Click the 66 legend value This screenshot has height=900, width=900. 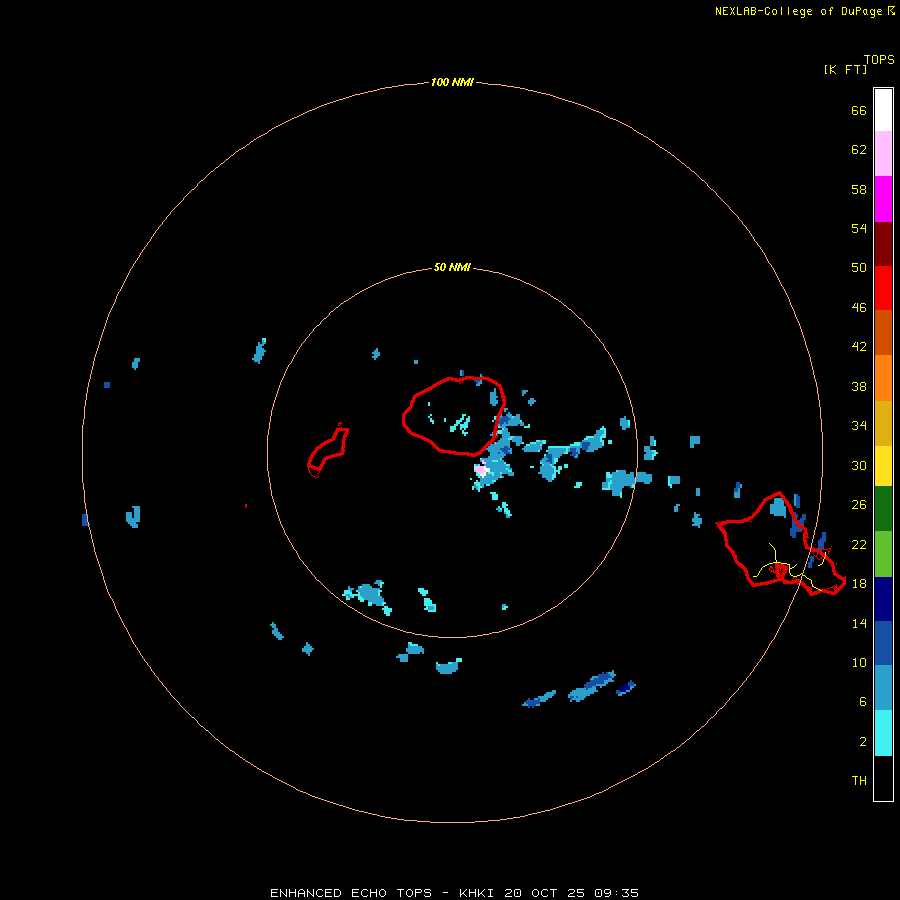859,110
